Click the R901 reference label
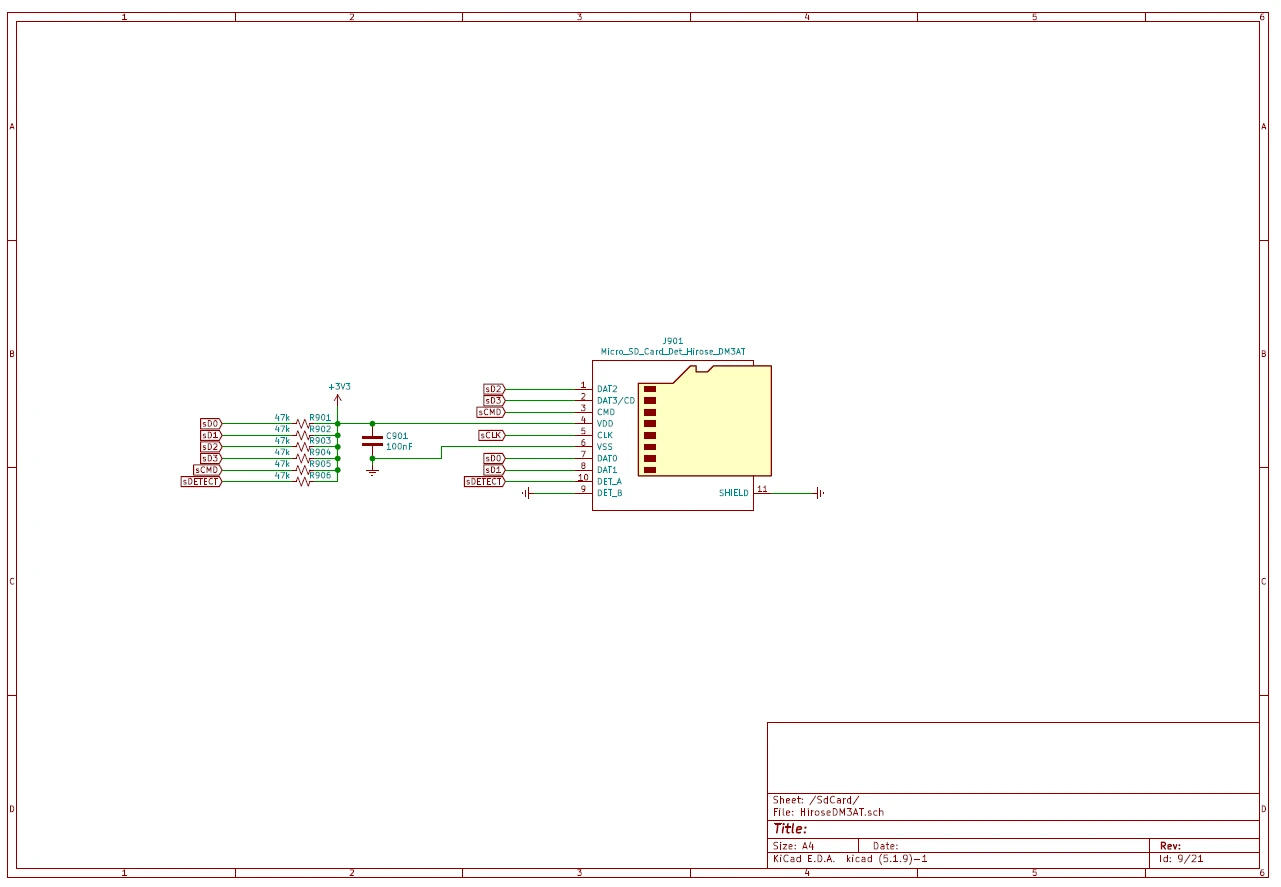The height and width of the screenshot is (887, 1281). coord(320,417)
